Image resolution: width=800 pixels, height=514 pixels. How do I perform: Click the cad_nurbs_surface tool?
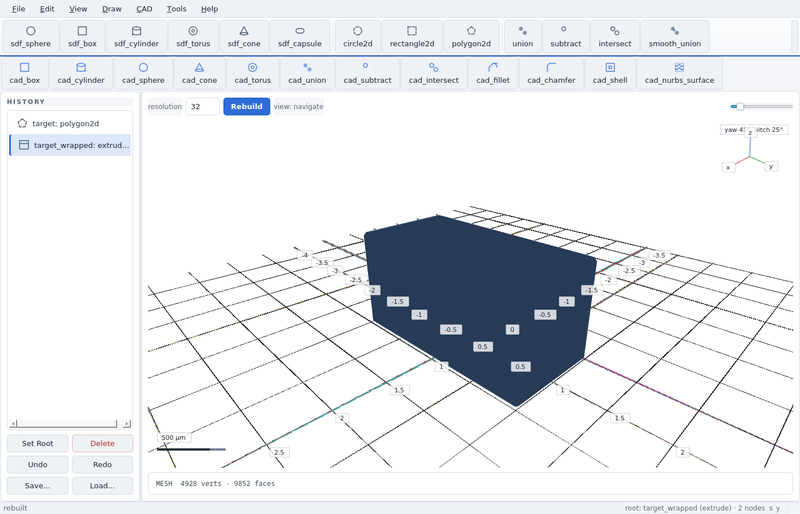[679, 74]
